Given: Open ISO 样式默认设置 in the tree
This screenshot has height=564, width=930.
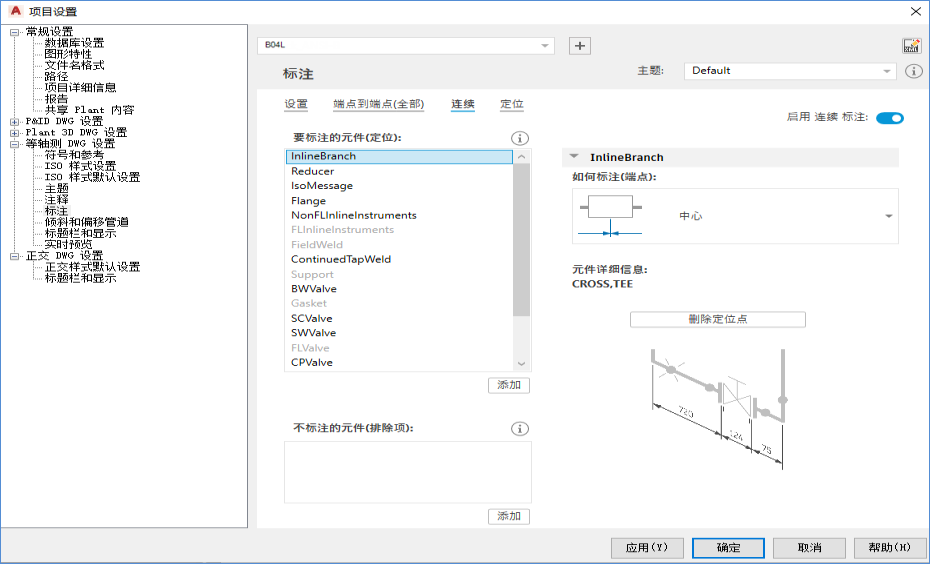Looking at the screenshot, I should [92, 177].
